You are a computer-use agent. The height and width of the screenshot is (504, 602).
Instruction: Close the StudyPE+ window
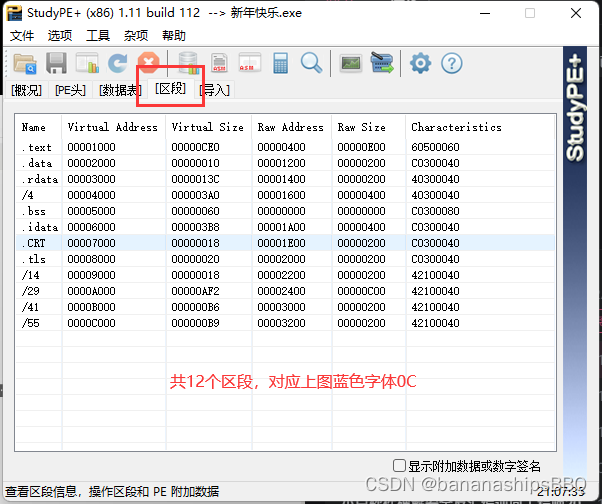[x=576, y=13]
